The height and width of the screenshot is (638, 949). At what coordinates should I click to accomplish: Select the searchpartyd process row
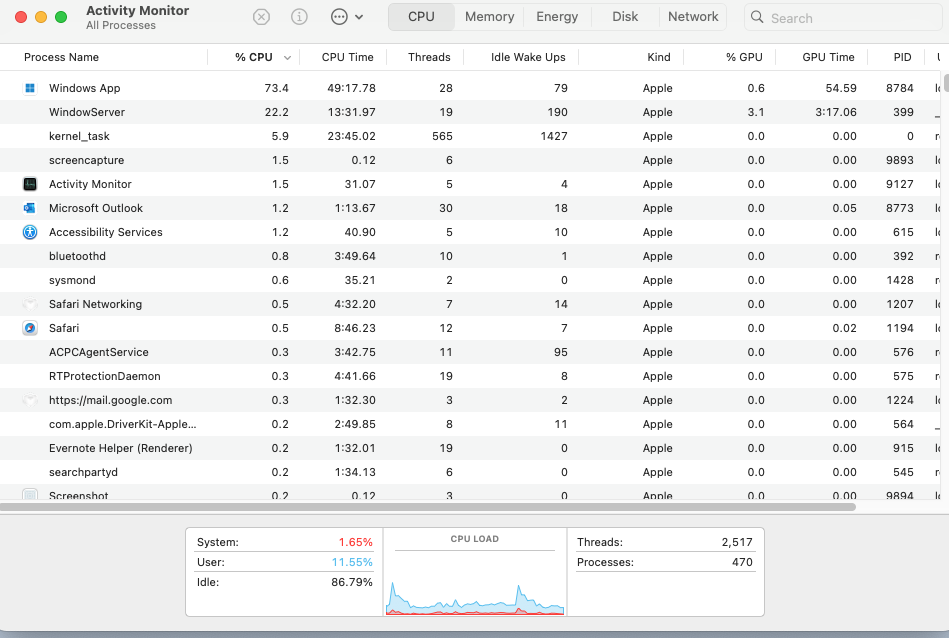tap(470, 472)
